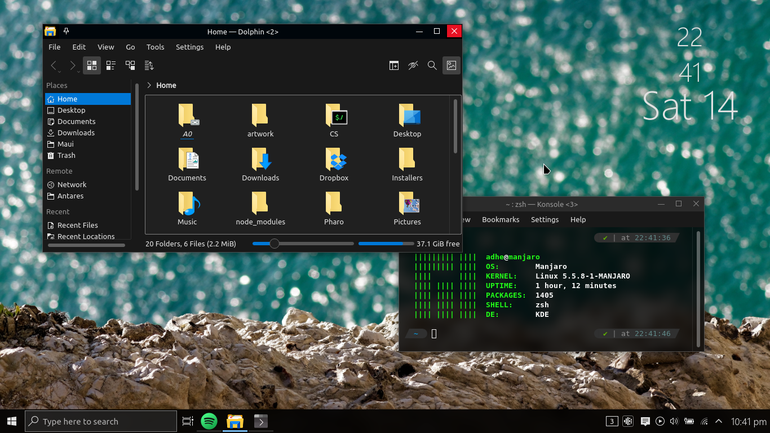Select the Dropbox folder

(334, 165)
